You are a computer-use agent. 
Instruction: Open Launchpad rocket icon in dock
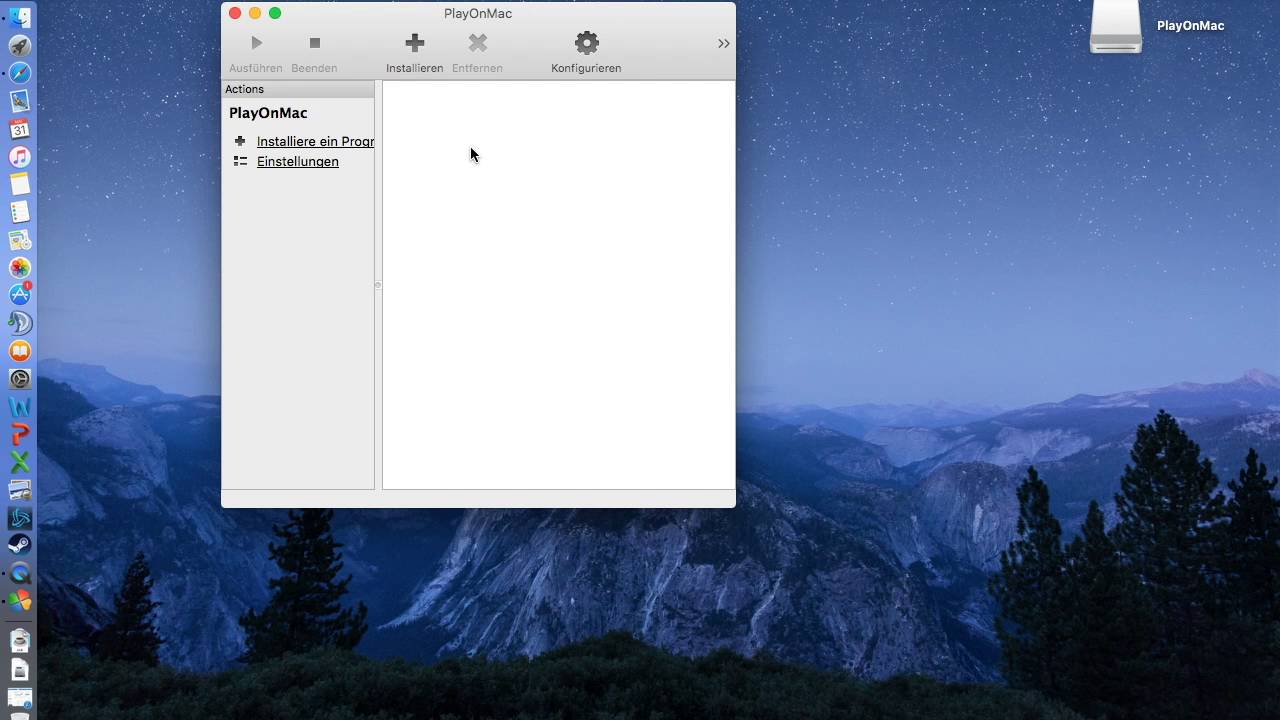tap(20, 45)
